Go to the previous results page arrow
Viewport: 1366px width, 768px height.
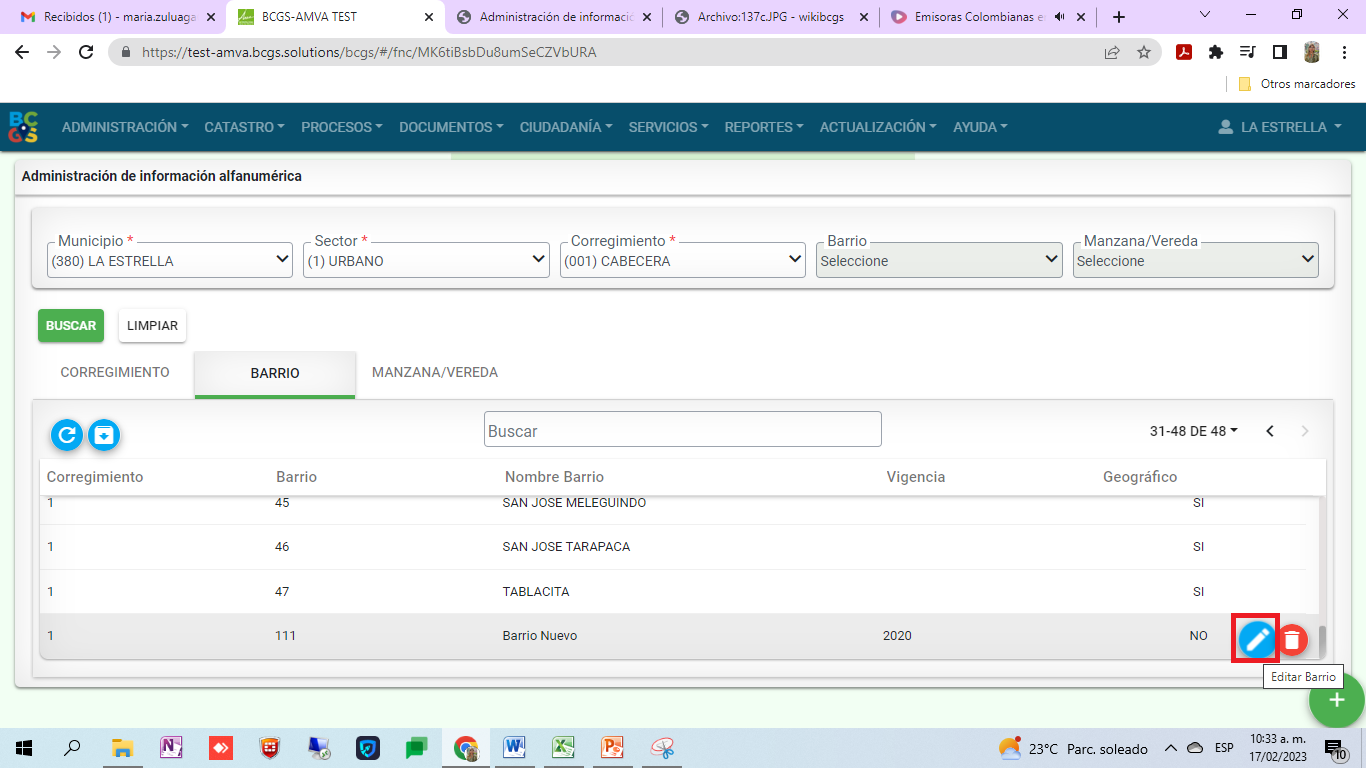[x=1270, y=431]
